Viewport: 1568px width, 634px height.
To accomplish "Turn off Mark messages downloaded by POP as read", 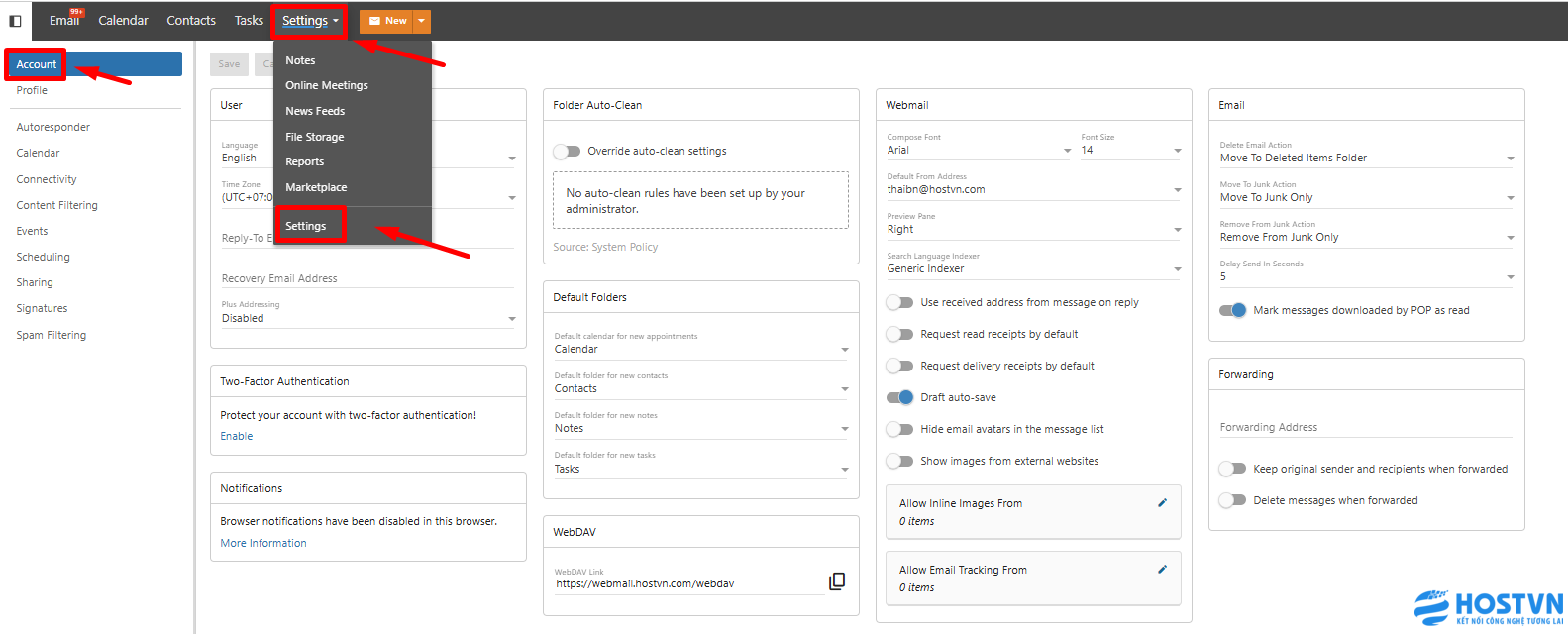I will [x=1232, y=310].
